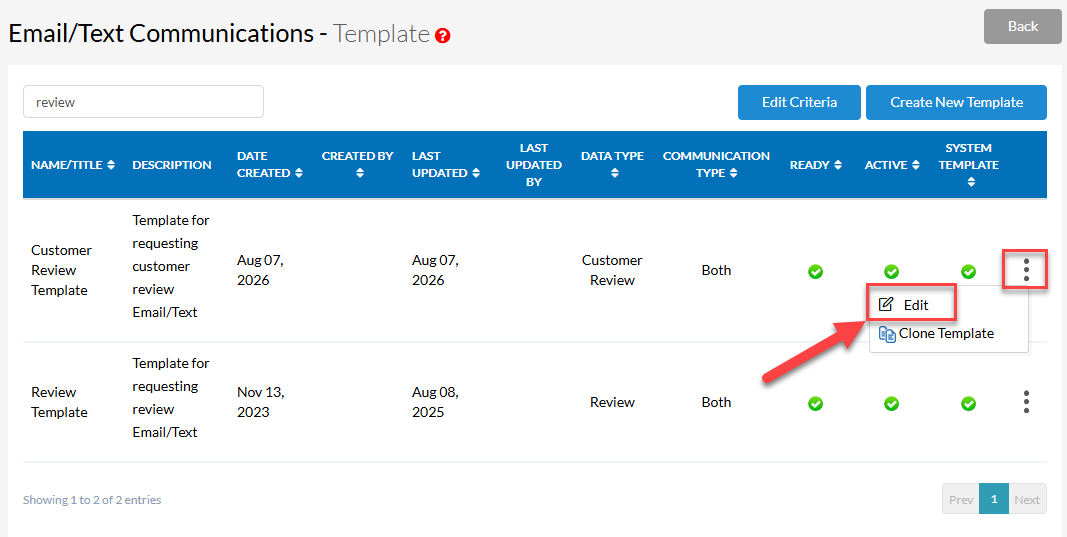Sort table by Active column
The width and height of the screenshot is (1067, 537).
(x=891, y=165)
